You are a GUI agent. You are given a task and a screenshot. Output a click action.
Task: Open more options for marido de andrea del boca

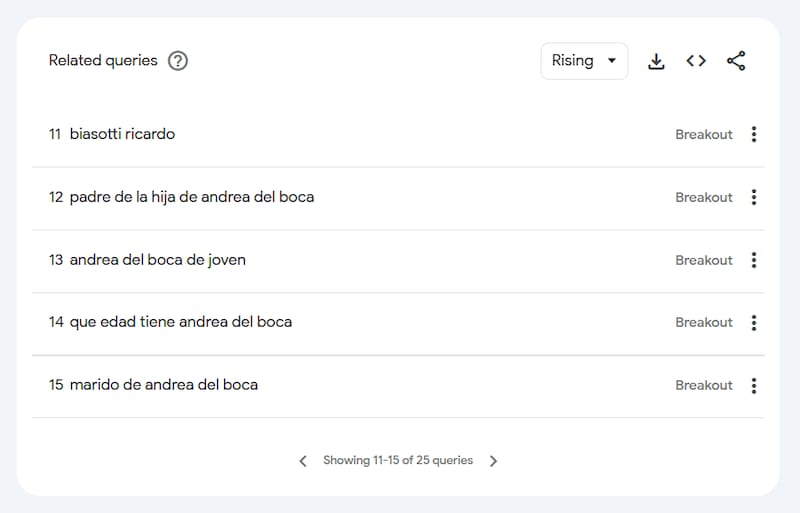pos(754,385)
